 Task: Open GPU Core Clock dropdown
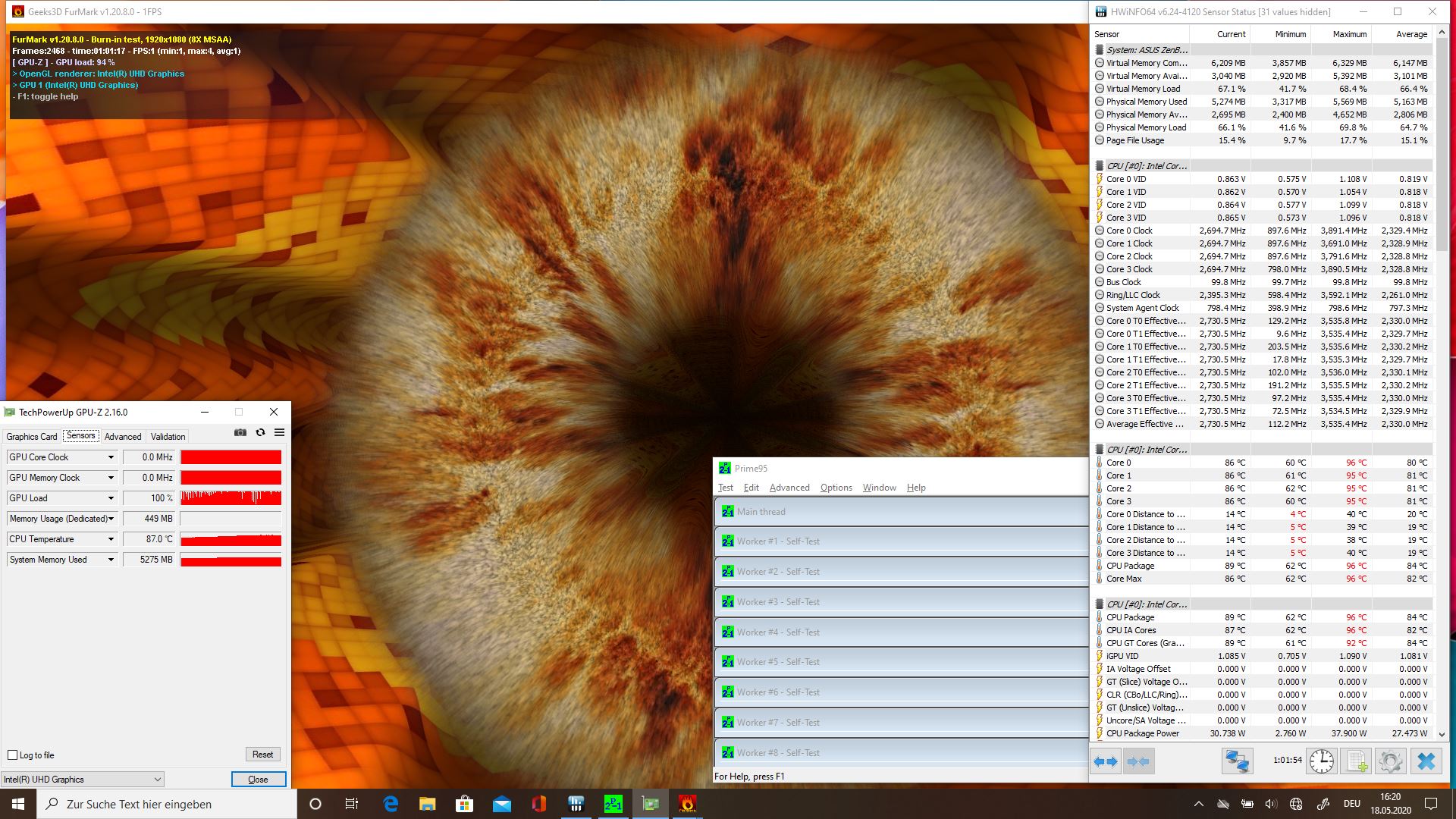tap(111, 457)
